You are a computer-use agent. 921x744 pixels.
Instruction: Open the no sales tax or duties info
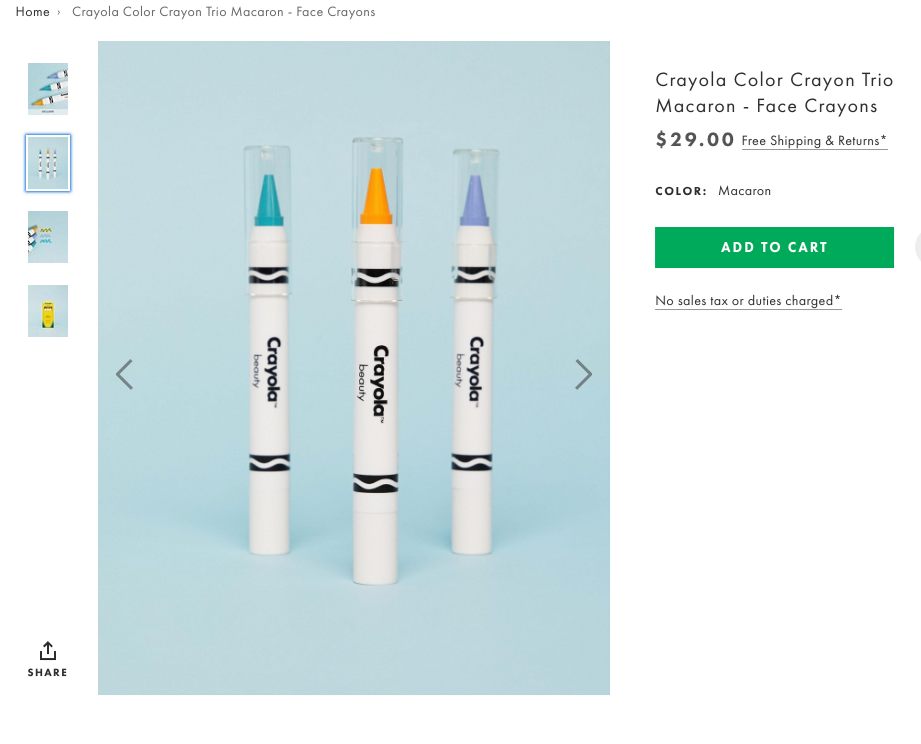pyautogui.click(x=748, y=301)
